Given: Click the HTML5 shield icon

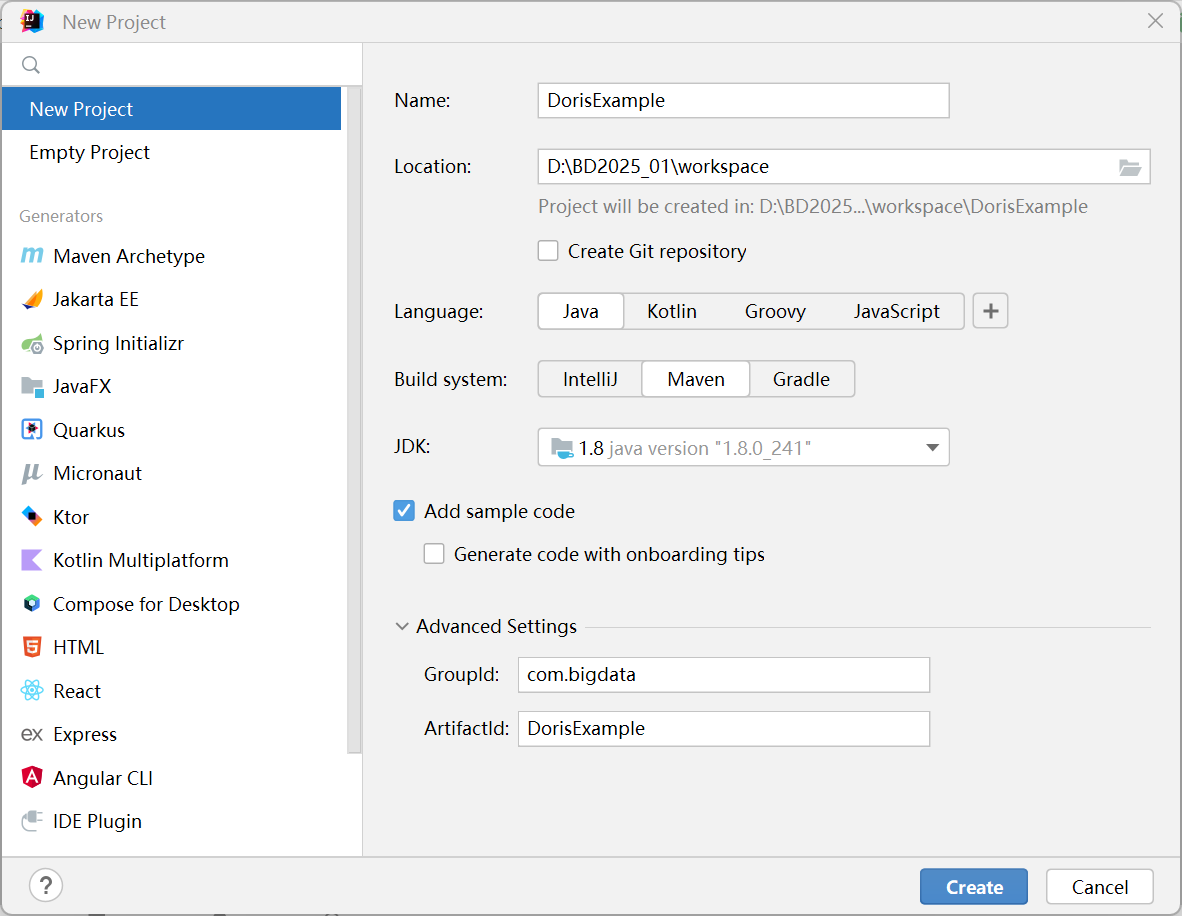Looking at the screenshot, I should coord(32,647).
